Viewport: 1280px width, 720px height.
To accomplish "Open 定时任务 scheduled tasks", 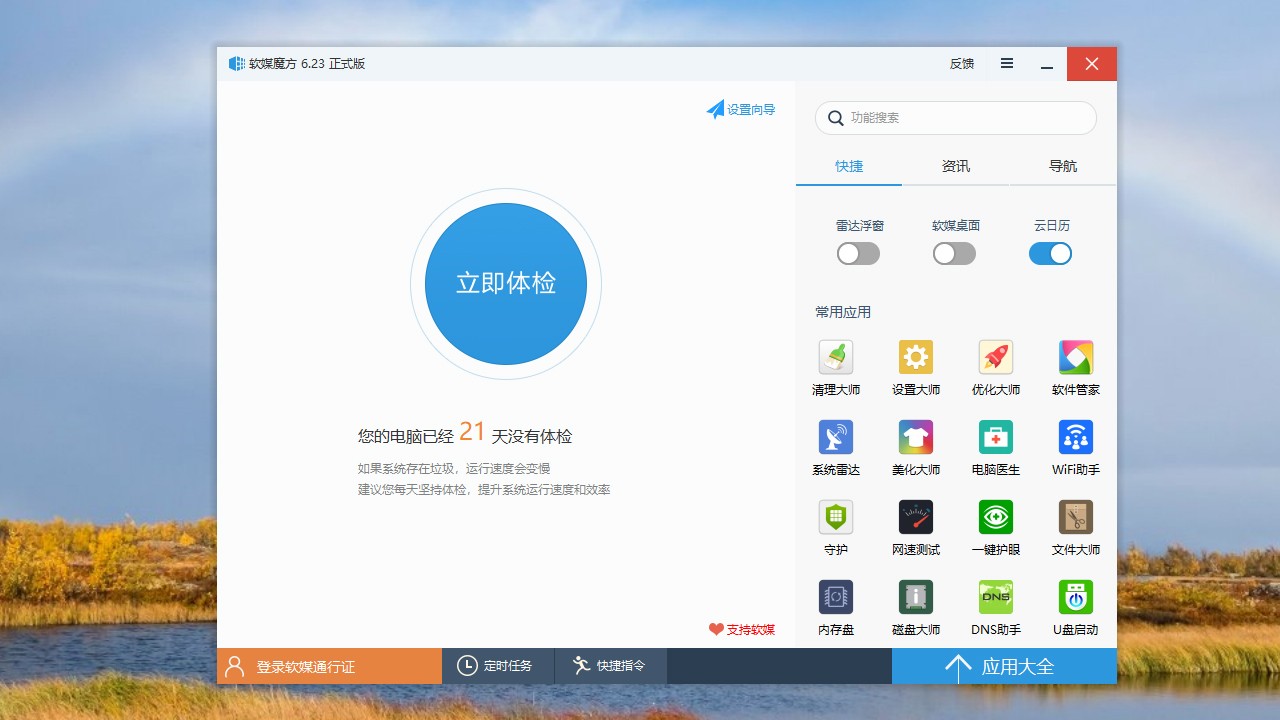I will 498,666.
